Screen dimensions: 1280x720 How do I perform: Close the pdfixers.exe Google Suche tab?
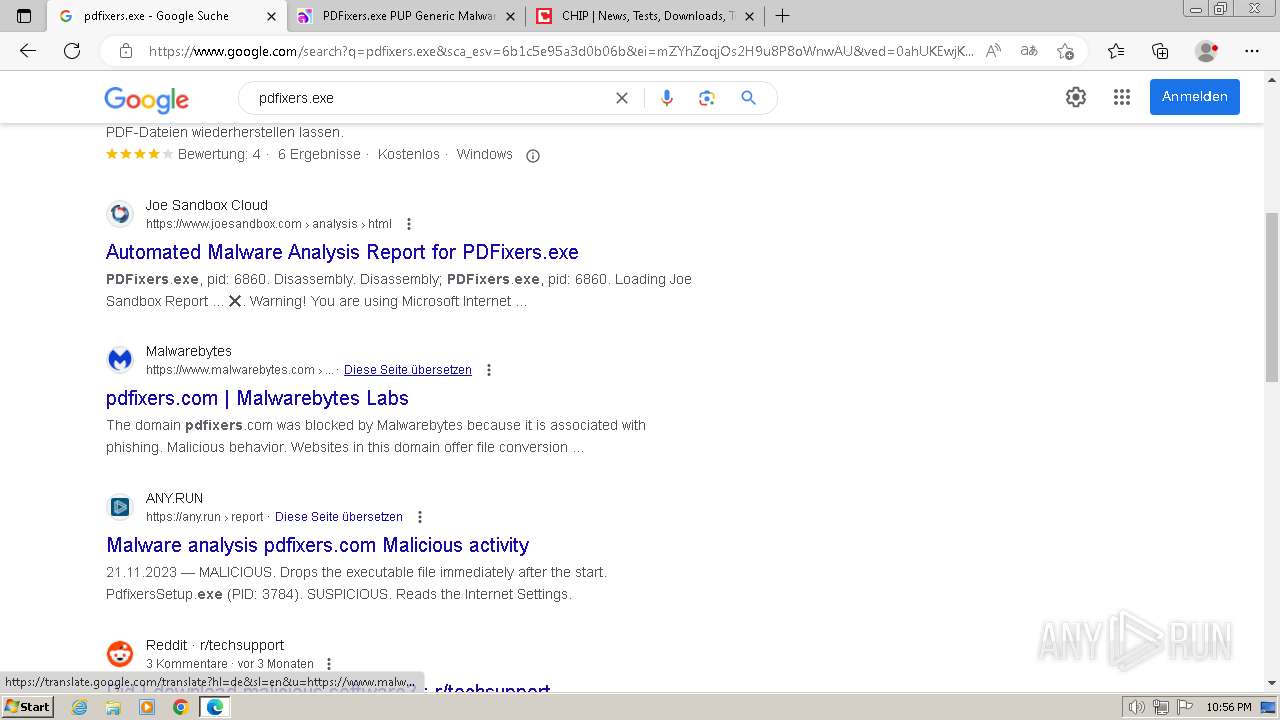pyautogui.click(x=271, y=16)
